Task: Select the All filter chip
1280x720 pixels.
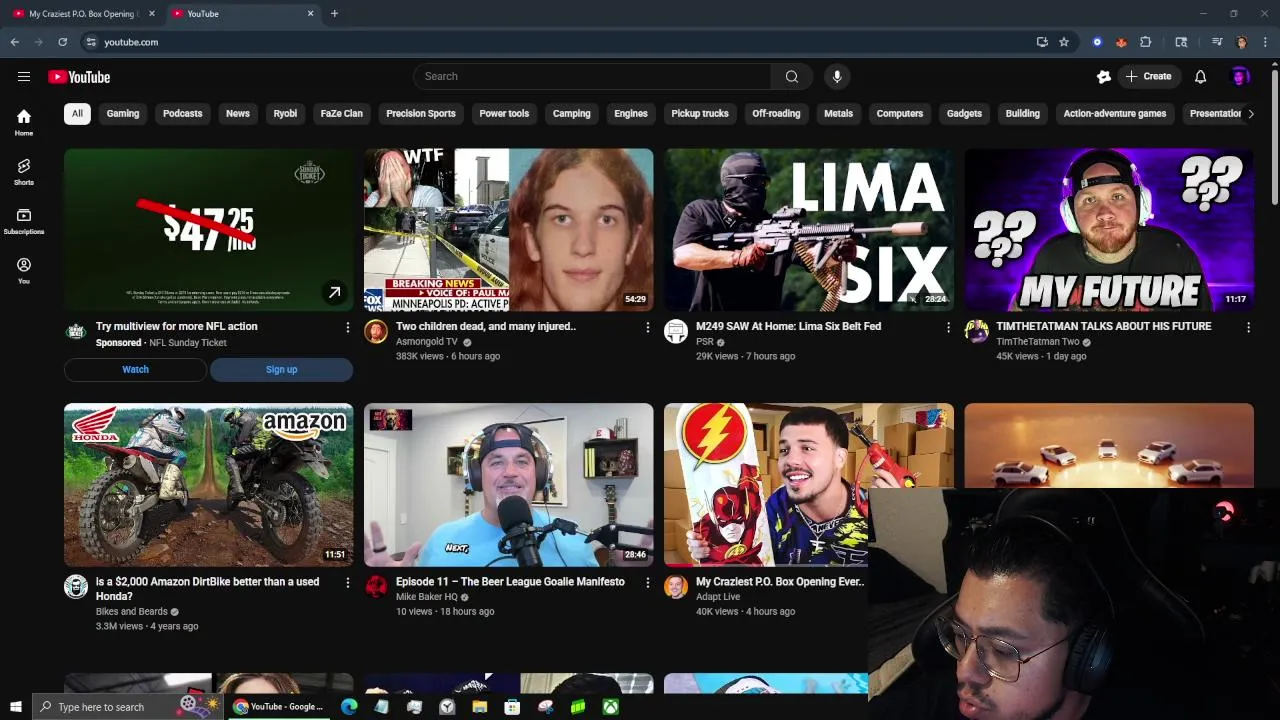Action: tap(77, 114)
